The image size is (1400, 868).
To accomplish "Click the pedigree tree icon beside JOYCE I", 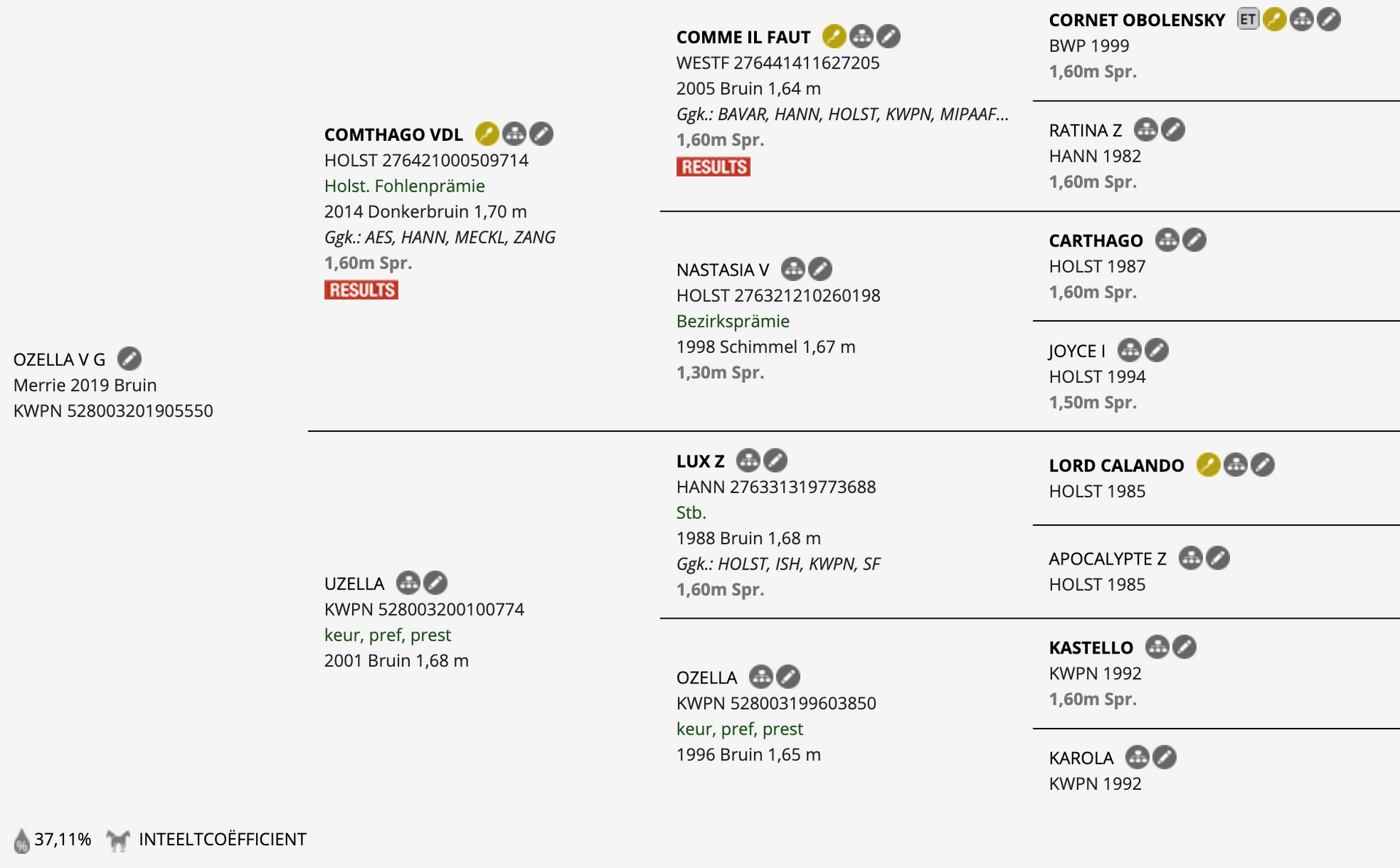I will click(1129, 350).
